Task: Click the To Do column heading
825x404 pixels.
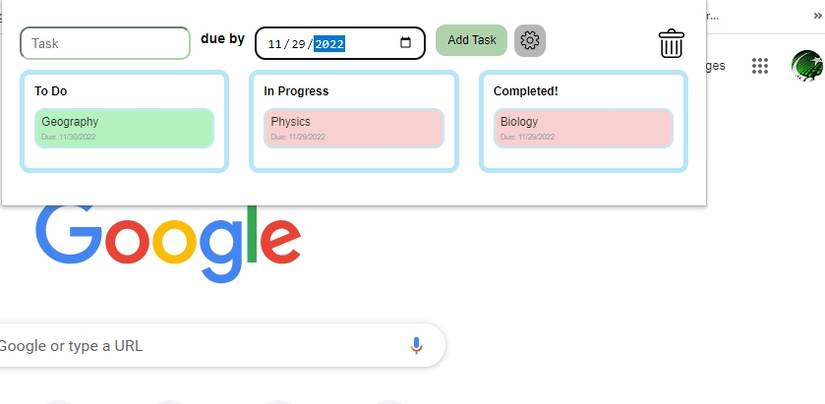Action: coord(51,91)
